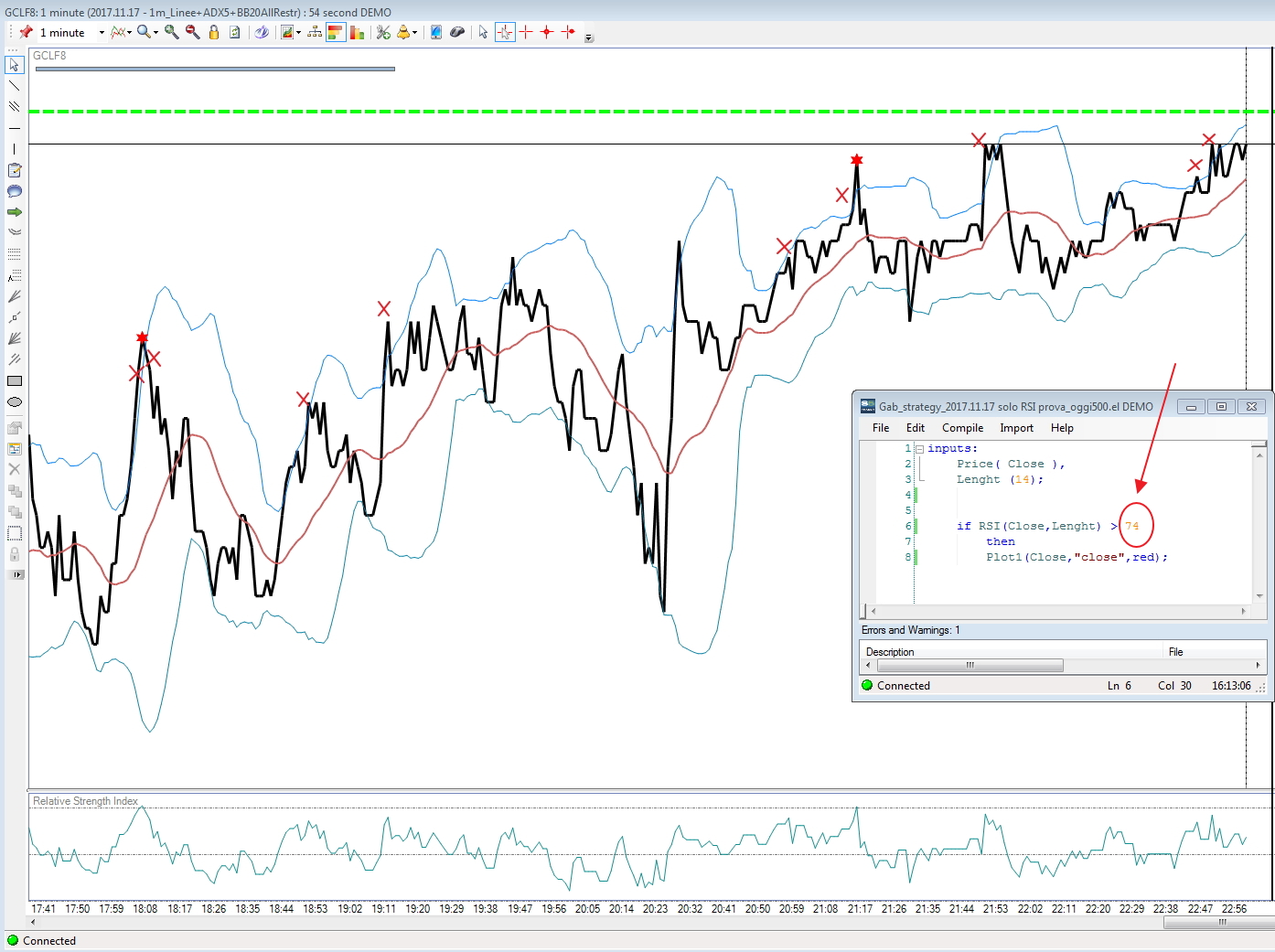Select the ellipse drawing tool
The width and height of the screenshot is (1275, 952).
click(14, 401)
